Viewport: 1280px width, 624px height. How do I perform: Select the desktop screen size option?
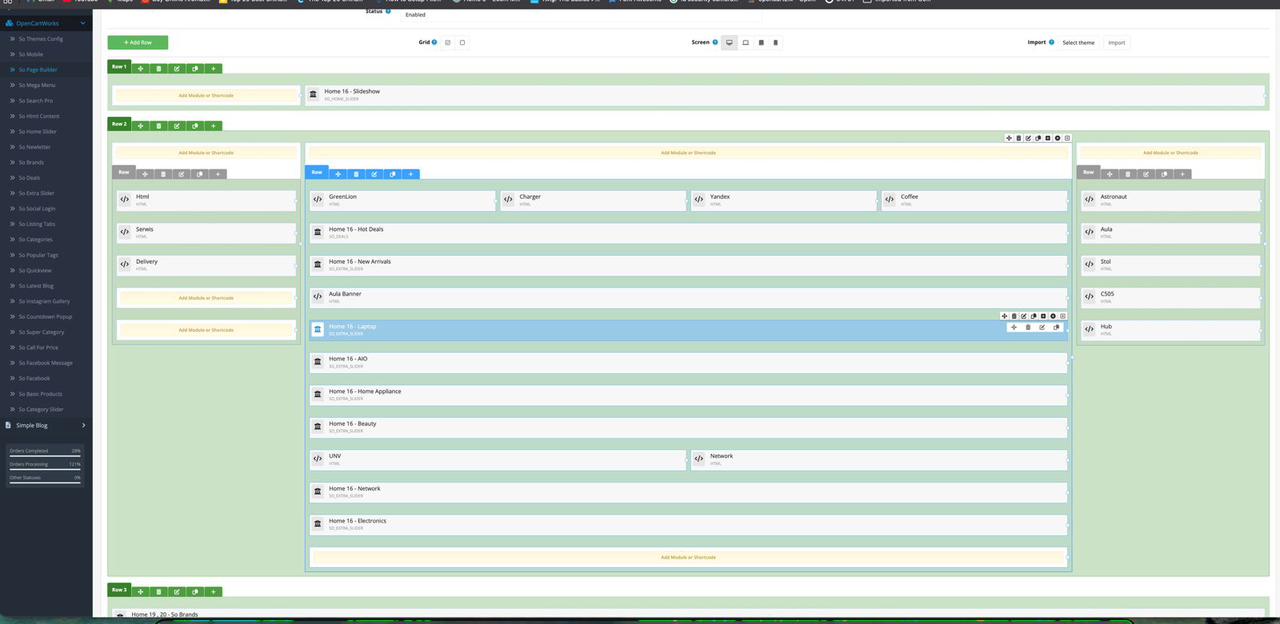729,43
